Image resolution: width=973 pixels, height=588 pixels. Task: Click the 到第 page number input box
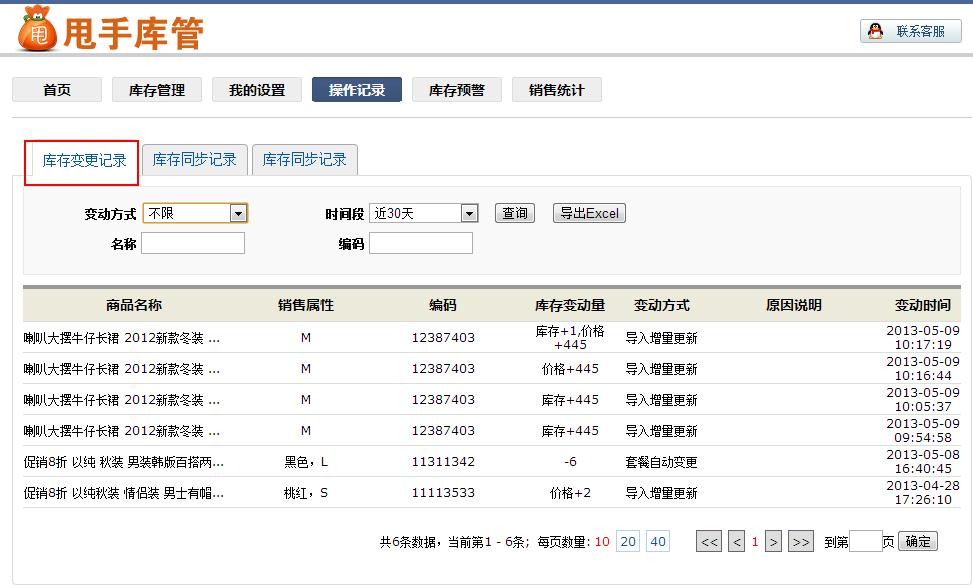pyautogui.click(x=866, y=541)
